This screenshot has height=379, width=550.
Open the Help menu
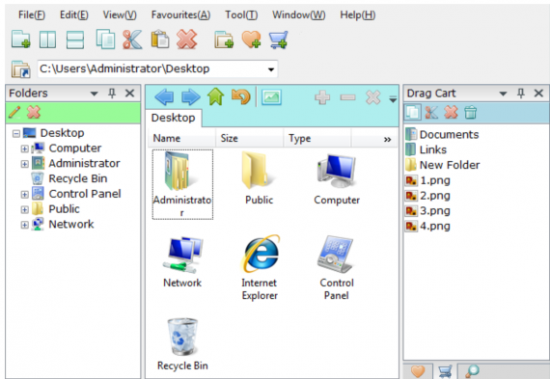pos(357,15)
